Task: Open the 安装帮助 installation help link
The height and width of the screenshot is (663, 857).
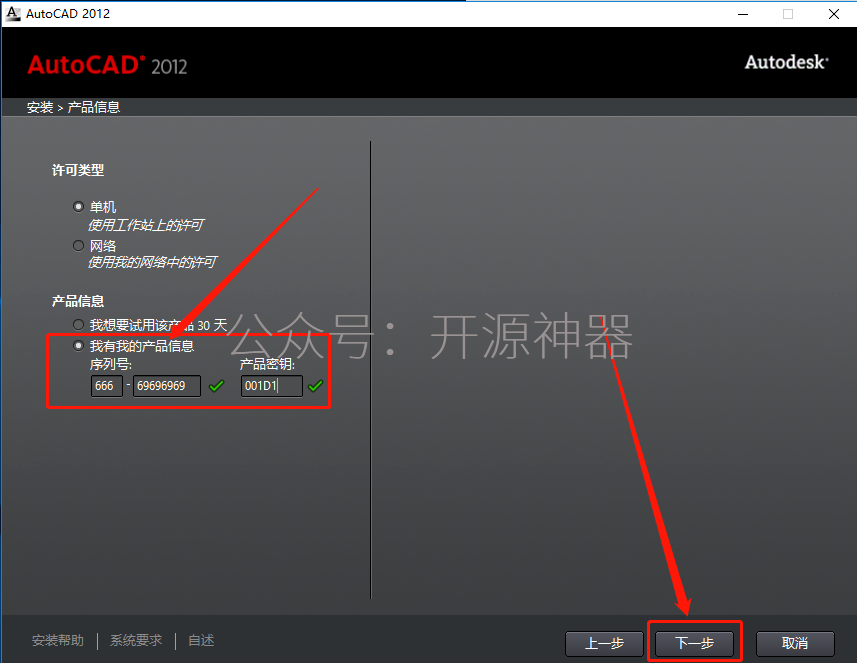Action: click(58, 641)
